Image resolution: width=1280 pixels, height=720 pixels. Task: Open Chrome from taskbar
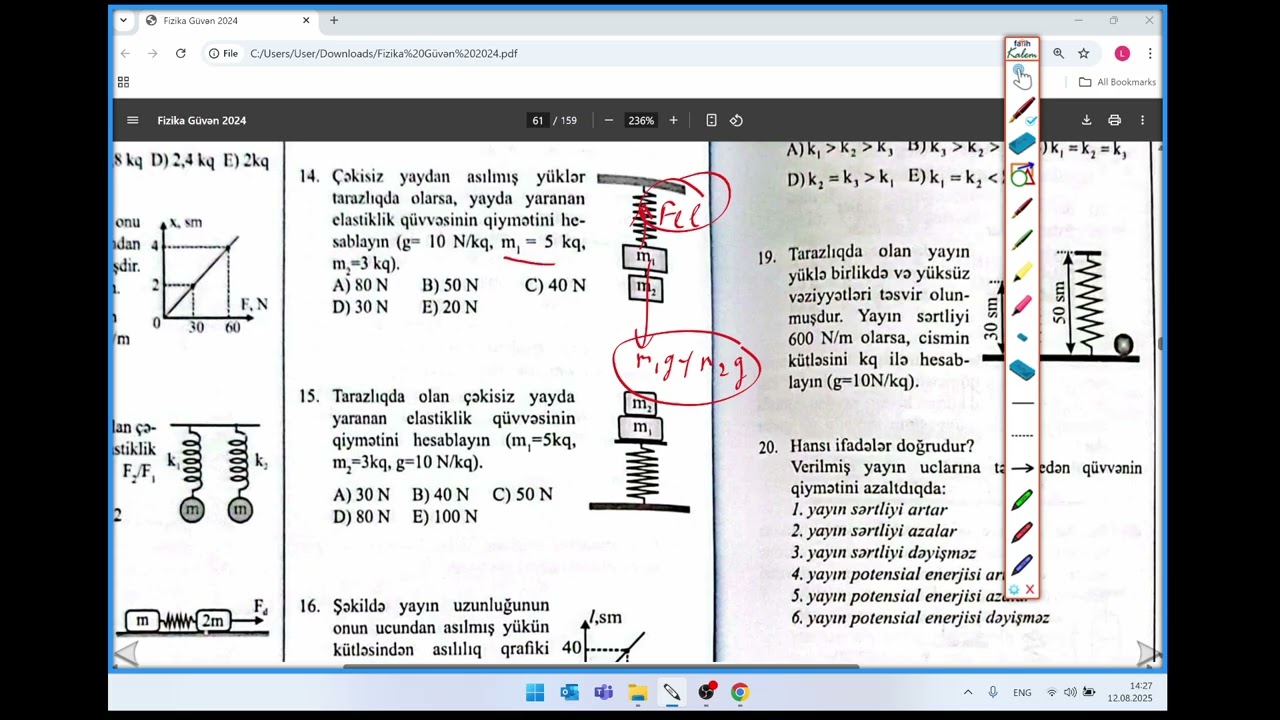739,692
